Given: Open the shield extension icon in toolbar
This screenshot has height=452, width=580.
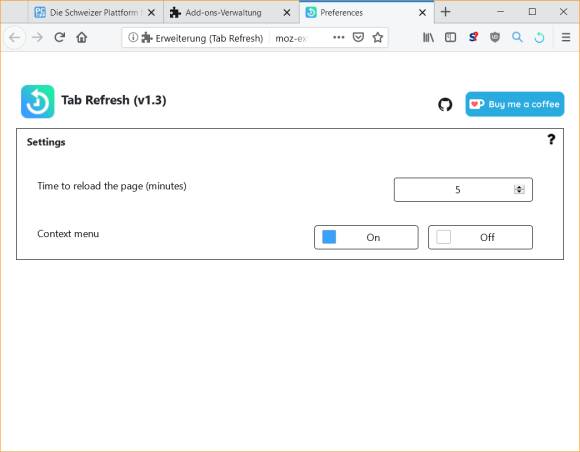Looking at the screenshot, I should click(495, 37).
